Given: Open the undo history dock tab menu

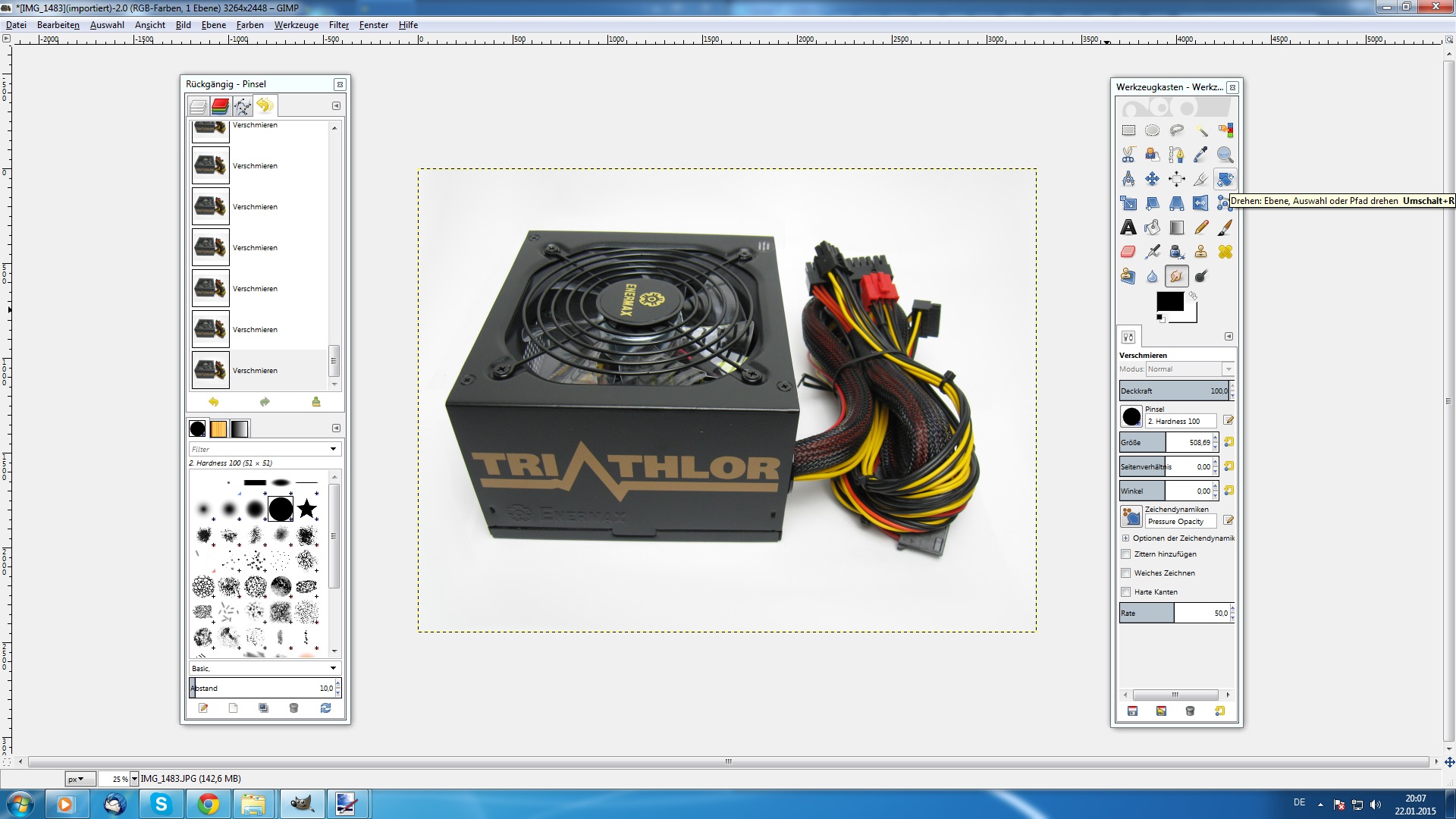Looking at the screenshot, I should (x=337, y=106).
